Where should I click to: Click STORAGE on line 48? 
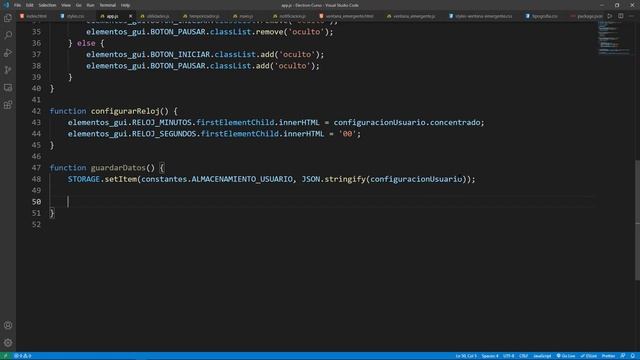click(84, 179)
